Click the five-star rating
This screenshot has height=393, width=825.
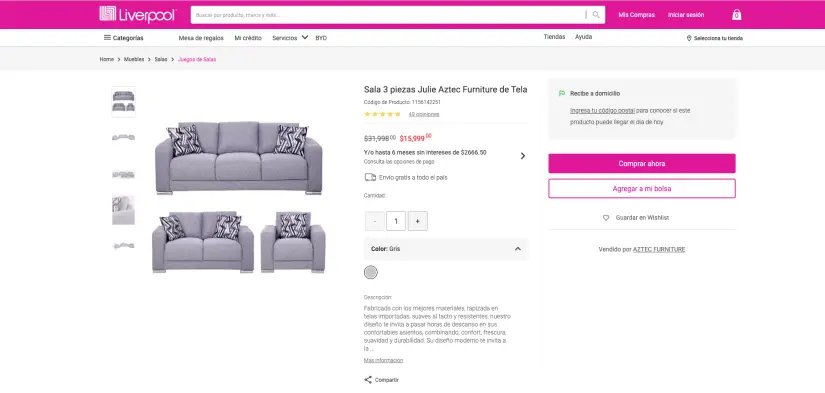tap(383, 114)
